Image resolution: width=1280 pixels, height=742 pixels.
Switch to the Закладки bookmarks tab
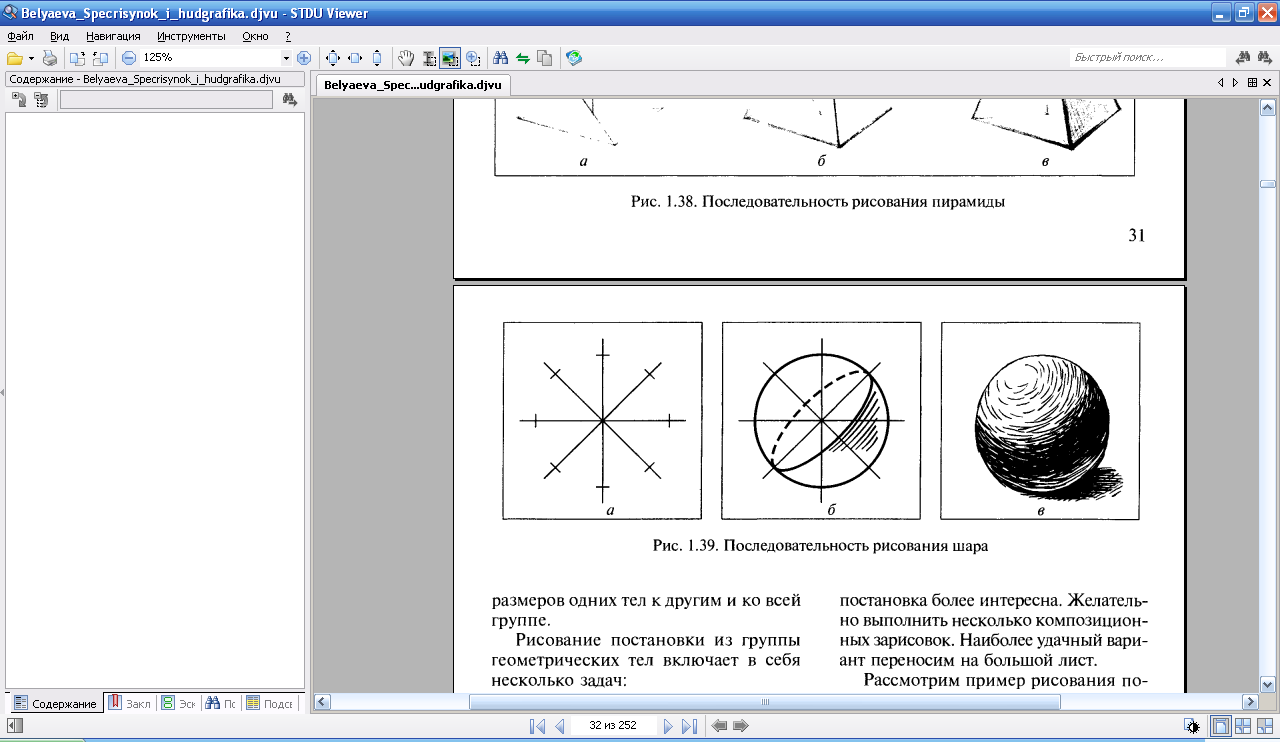point(129,703)
